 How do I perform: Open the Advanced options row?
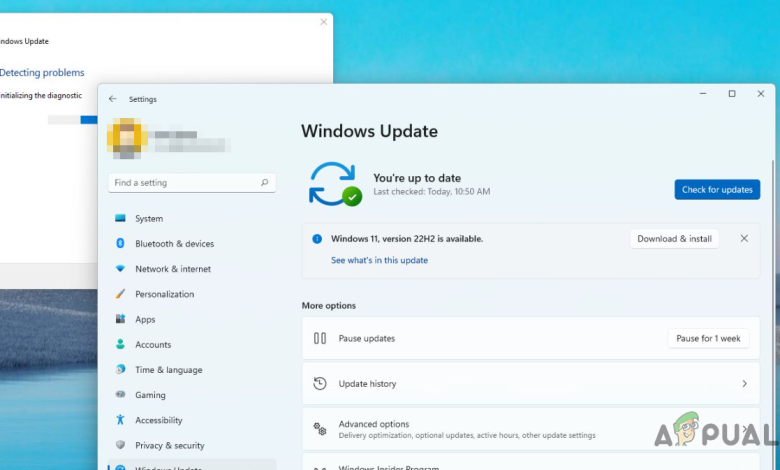coord(531,429)
